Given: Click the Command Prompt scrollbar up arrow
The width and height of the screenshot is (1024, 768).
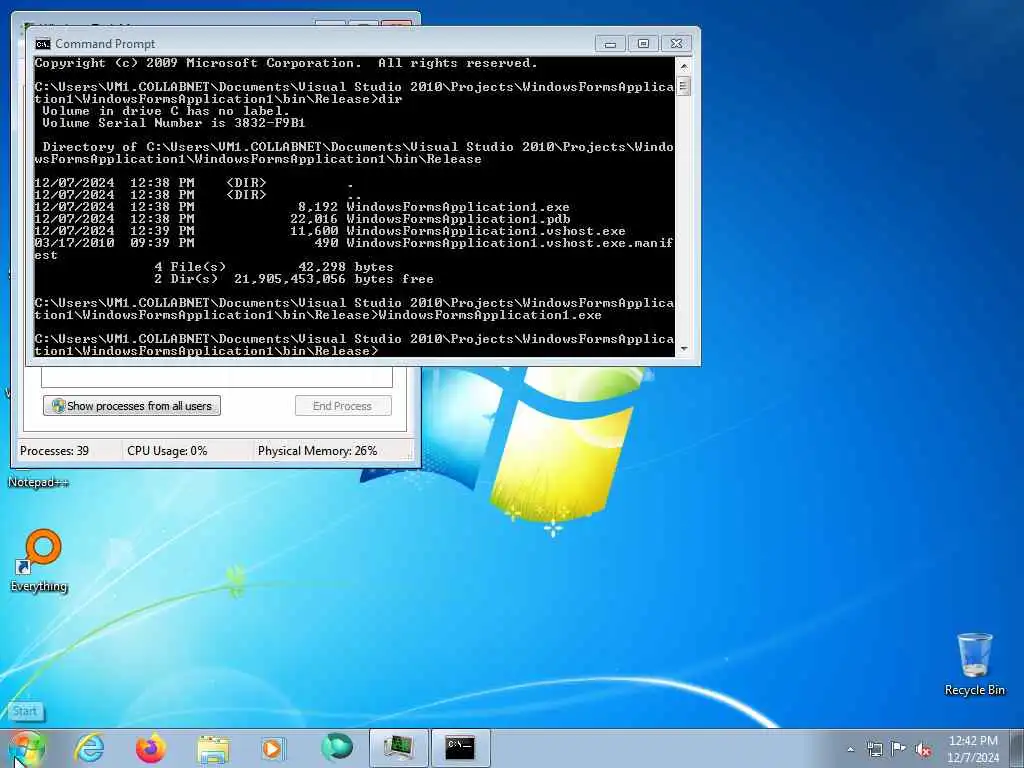Looking at the screenshot, I should coord(684,66).
